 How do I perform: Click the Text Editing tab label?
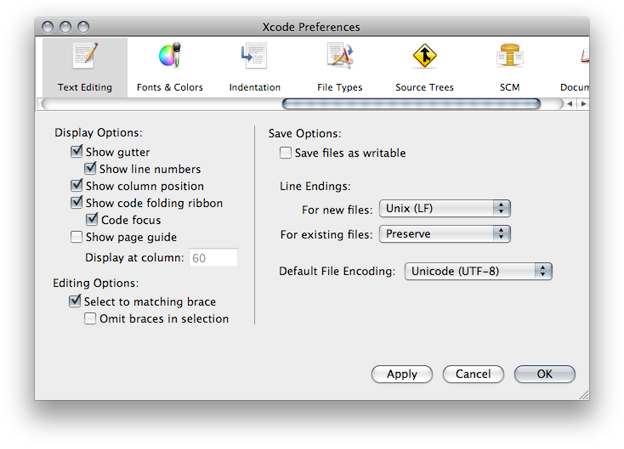[x=85, y=87]
